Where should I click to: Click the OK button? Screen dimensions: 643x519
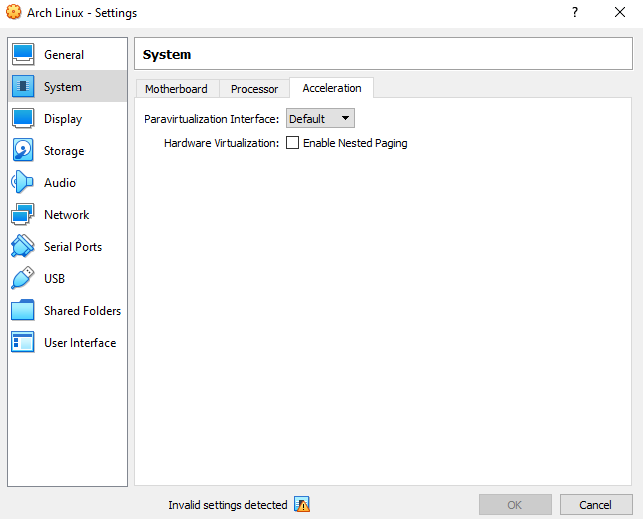pyautogui.click(x=515, y=504)
